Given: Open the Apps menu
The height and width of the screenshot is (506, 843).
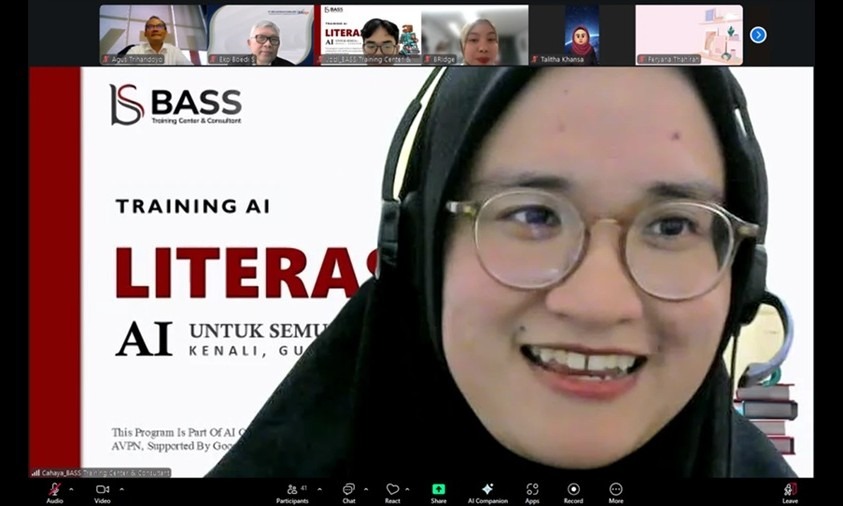Looking at the screenshot, I should click(x=532, y=489).
